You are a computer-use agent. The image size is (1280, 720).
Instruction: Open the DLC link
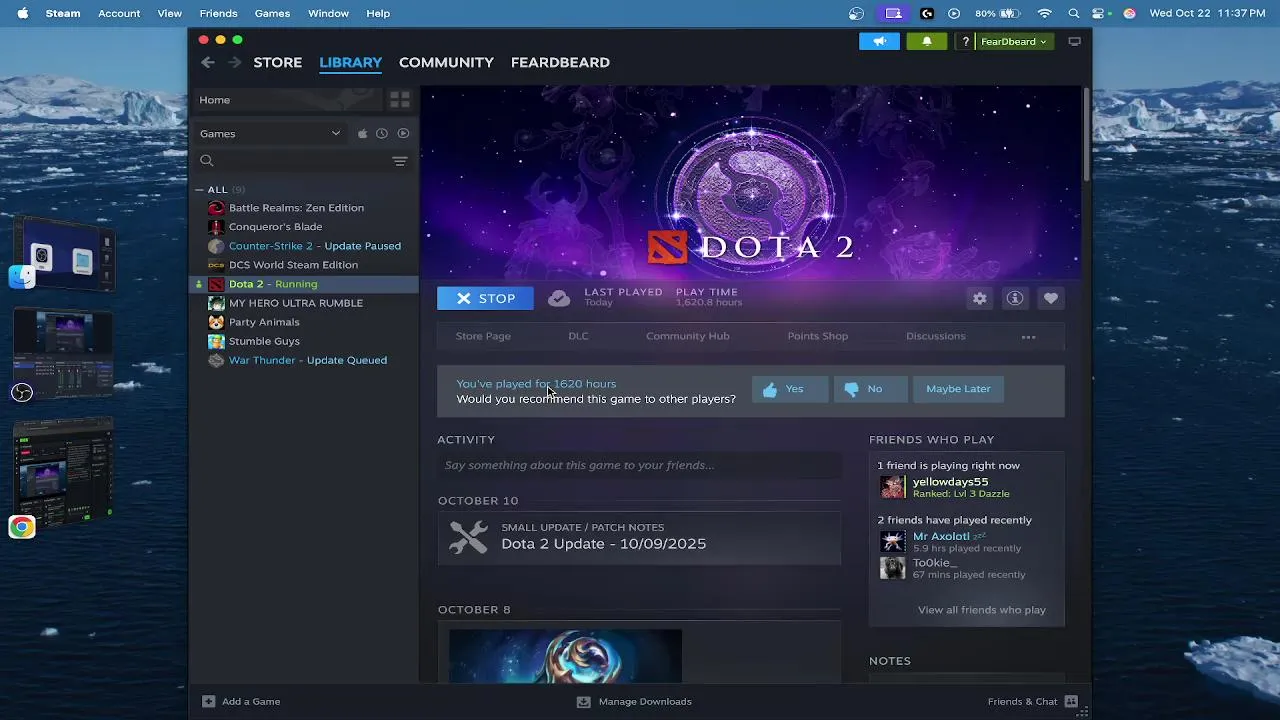[x=578, y=336]
